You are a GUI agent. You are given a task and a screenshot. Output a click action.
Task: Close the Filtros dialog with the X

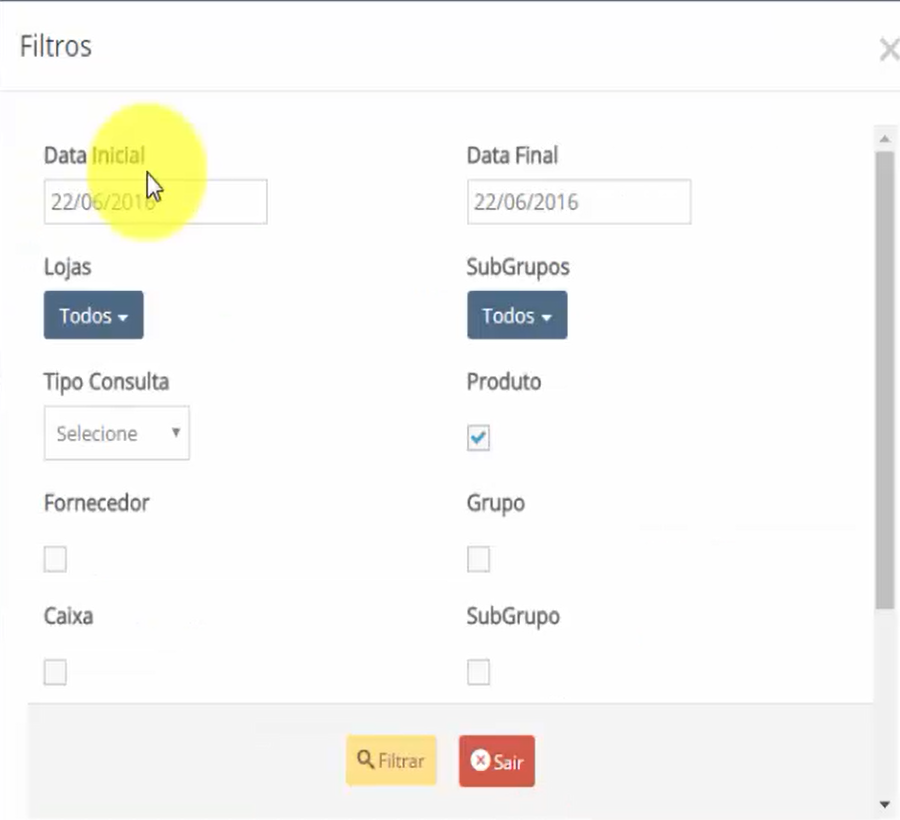coord(889,49)
